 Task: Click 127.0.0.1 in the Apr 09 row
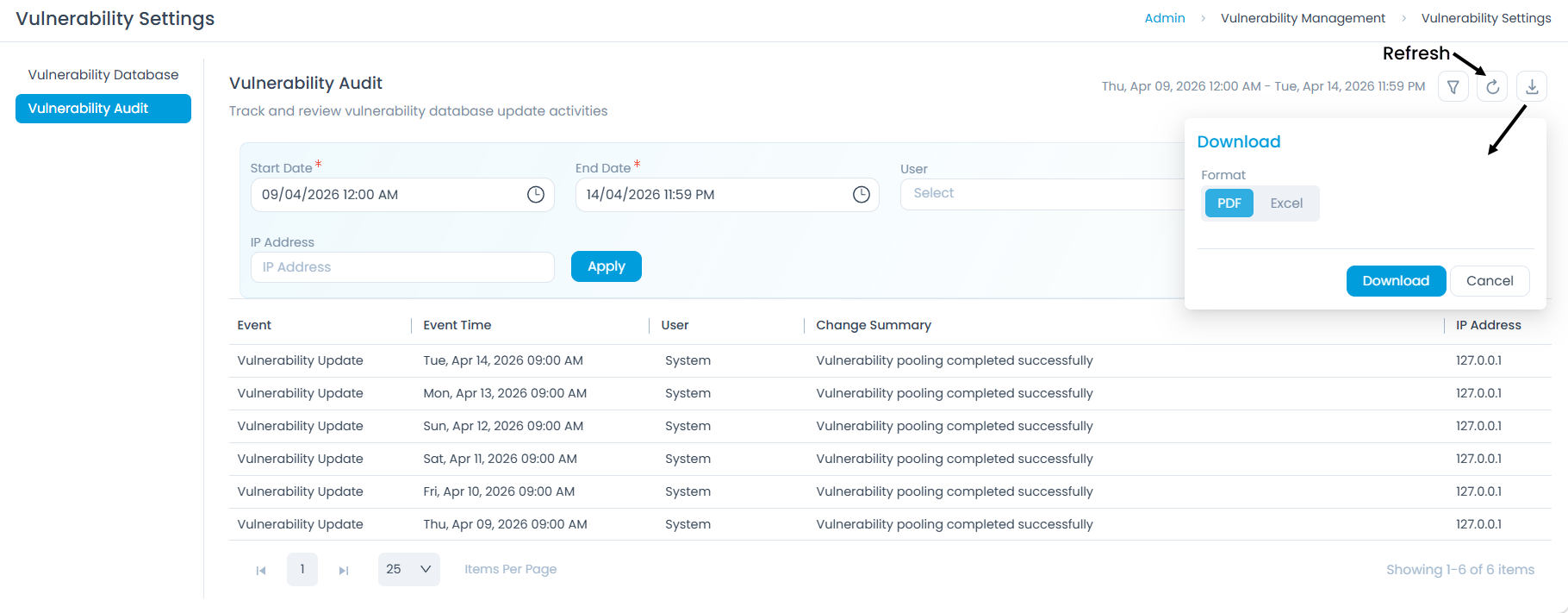tap(1478, 524)
